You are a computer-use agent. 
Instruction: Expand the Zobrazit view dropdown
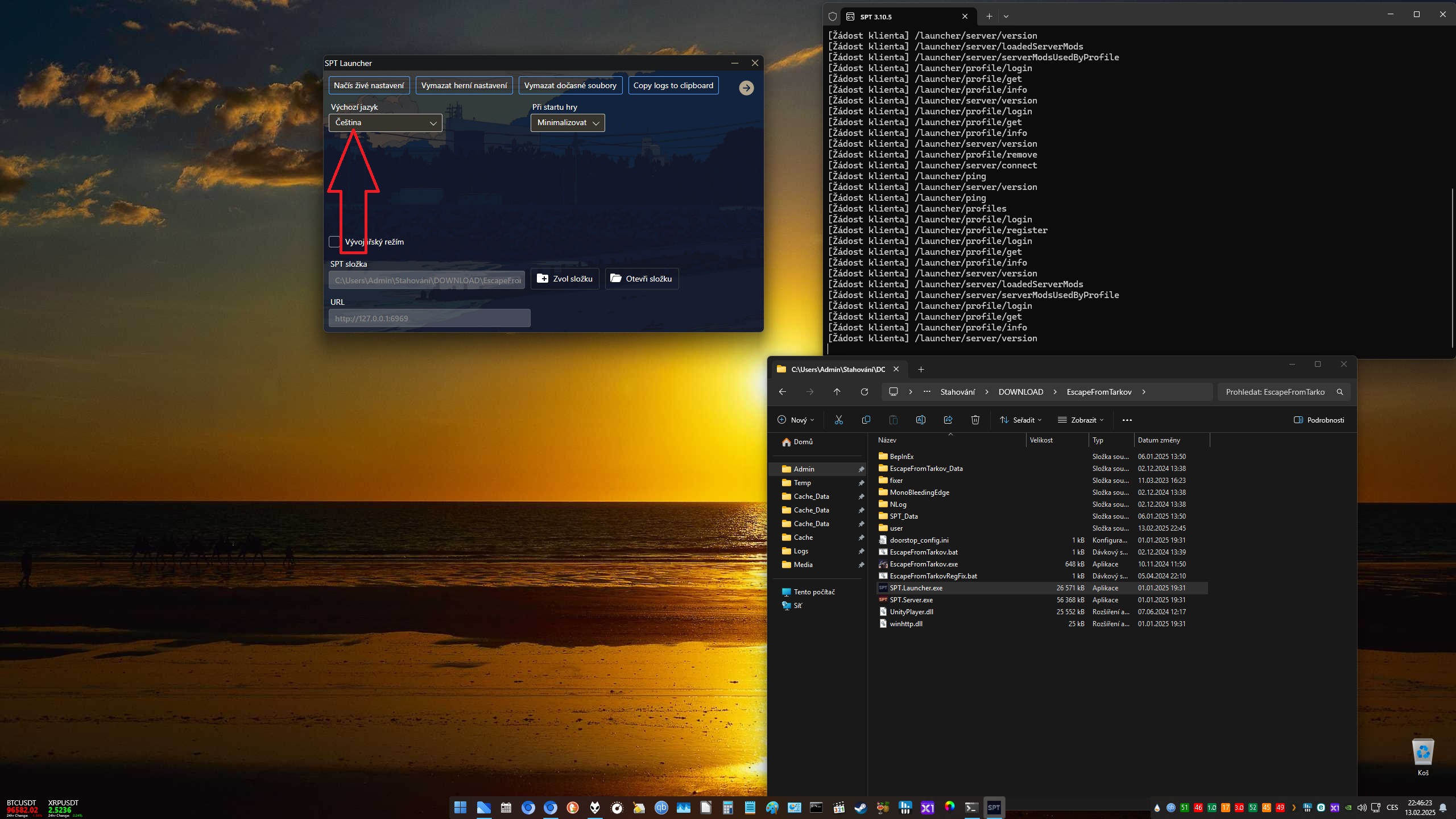click(x=1080, y=420)
